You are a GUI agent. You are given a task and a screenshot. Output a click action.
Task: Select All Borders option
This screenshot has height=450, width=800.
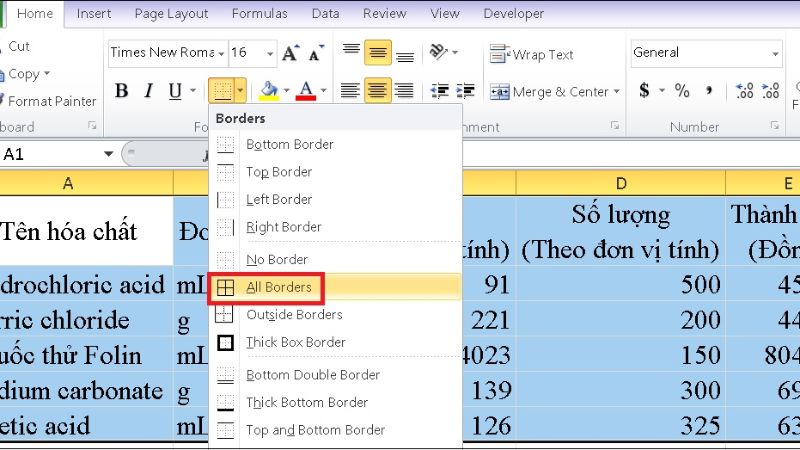(335, 287)
